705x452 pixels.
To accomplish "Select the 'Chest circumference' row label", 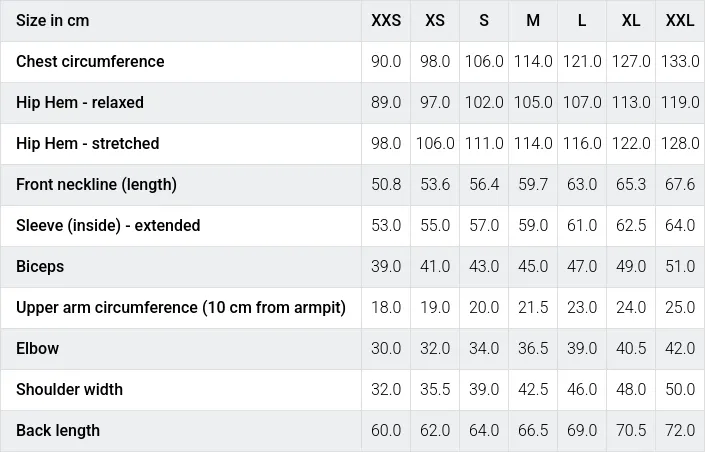I will 90,61.
